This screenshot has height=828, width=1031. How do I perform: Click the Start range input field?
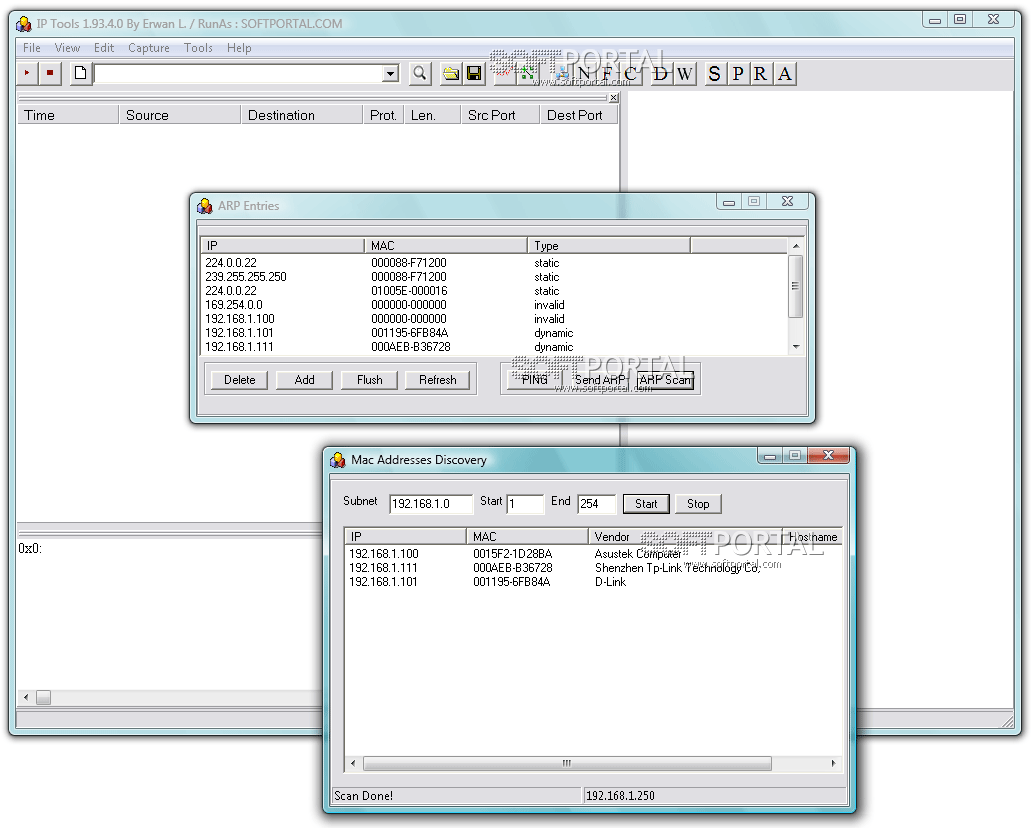coord(525,504)
